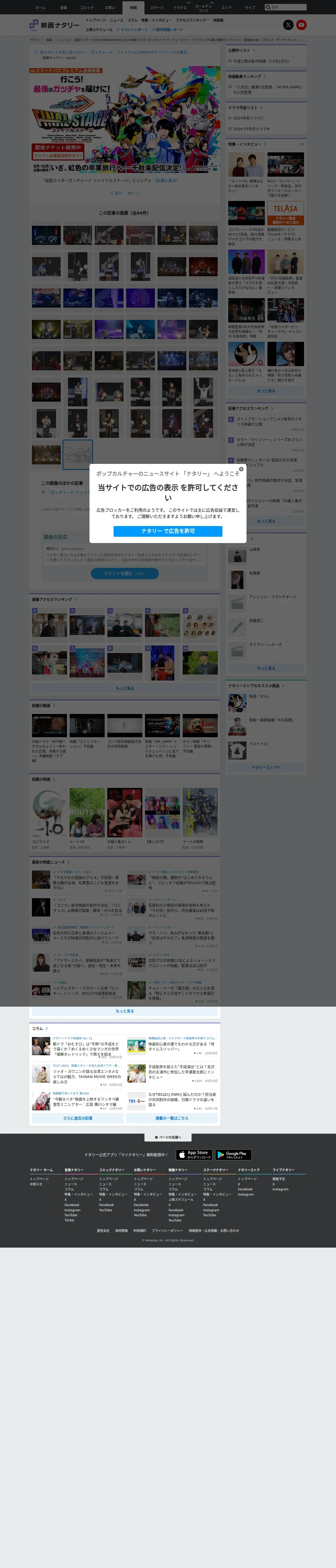The width and height of the screenshot is (336, 1568).
Task: Switch to the コミック tab
Action: click(x=87, y=7)
